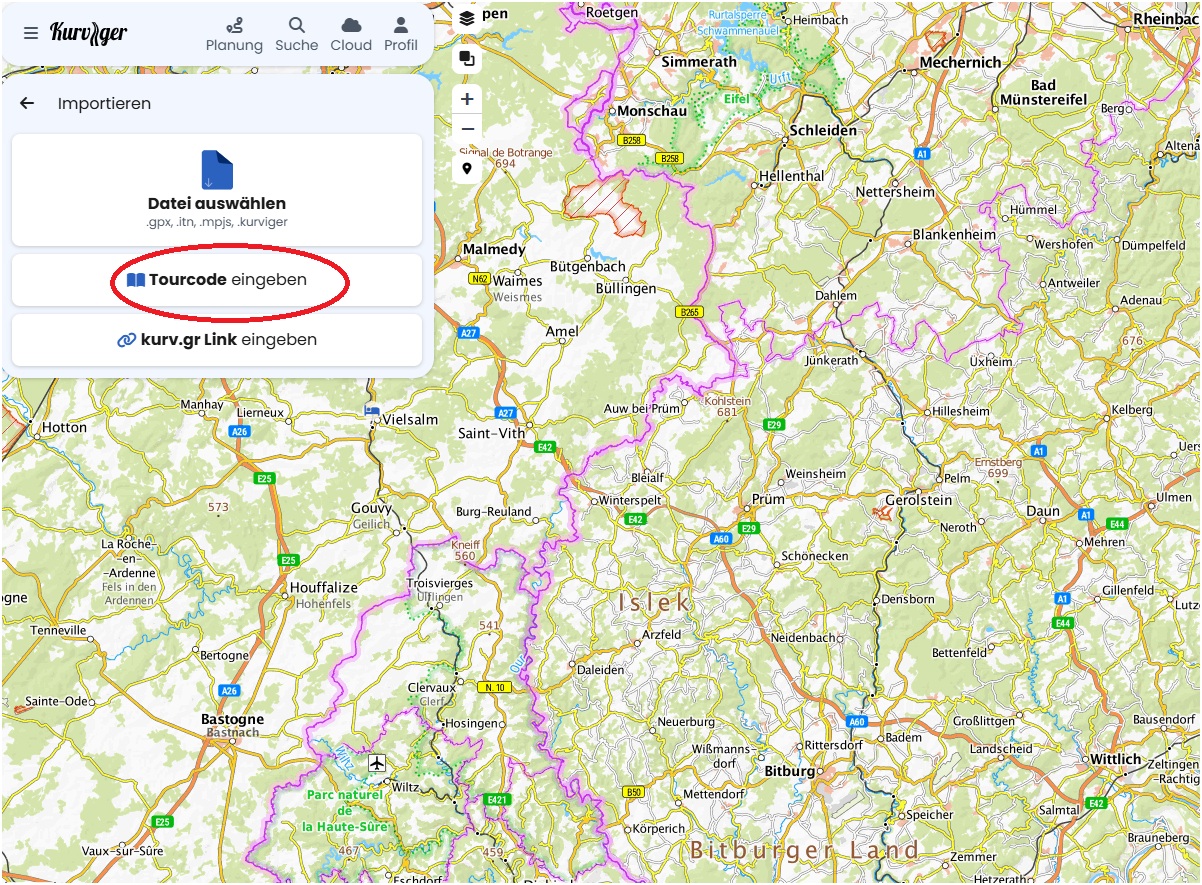Viewport: 1202px width, 885px height.
Task: Open the Cloud panel
Action: (351, 34)
